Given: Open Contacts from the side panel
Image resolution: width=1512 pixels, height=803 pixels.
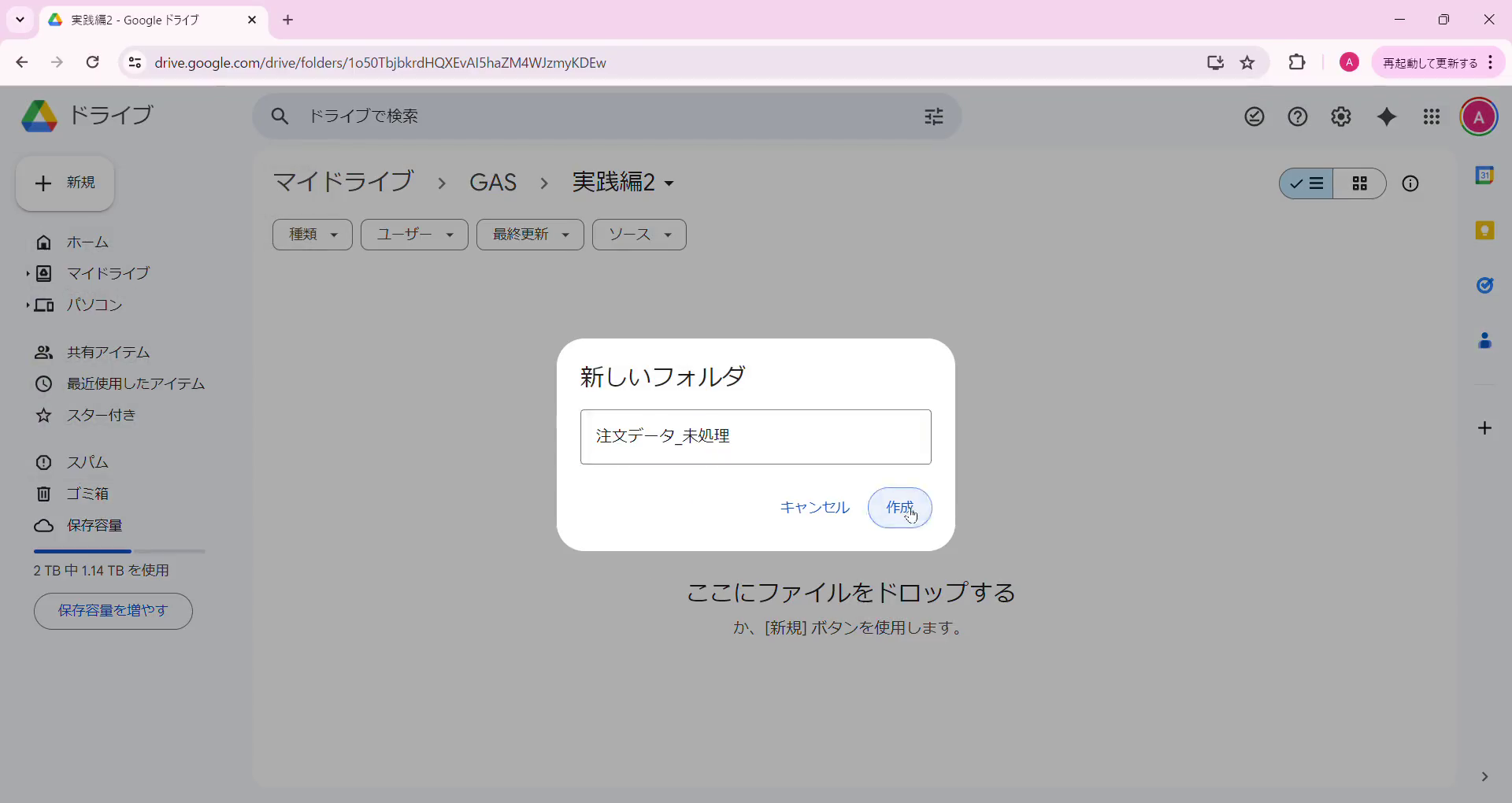Looking at the screenshot, I should [1485, 341].
